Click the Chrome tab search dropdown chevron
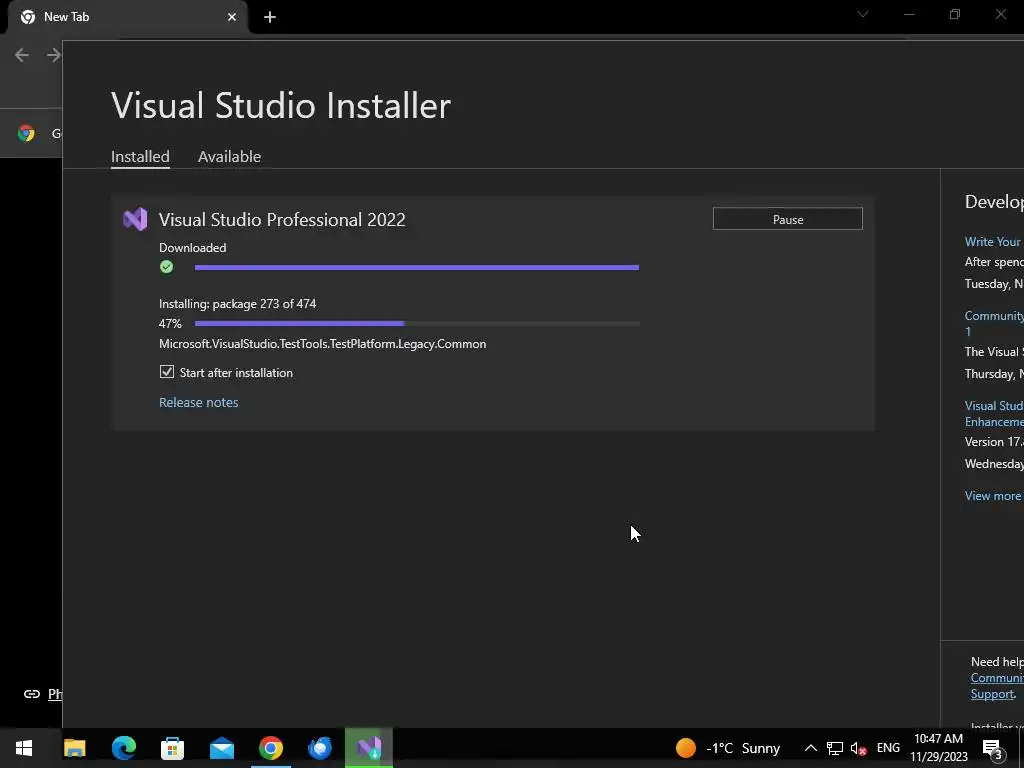The image size is (1024, 768). point(863,14)
